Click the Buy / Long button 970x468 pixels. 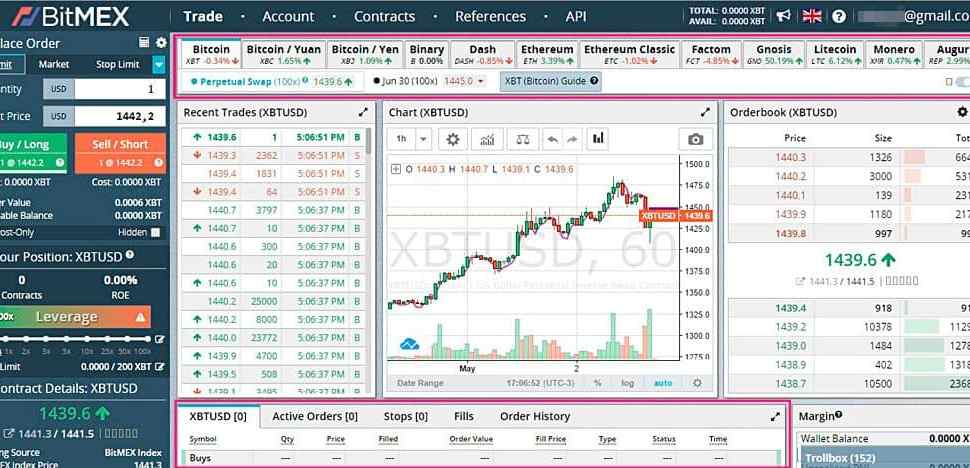[31, 153]
